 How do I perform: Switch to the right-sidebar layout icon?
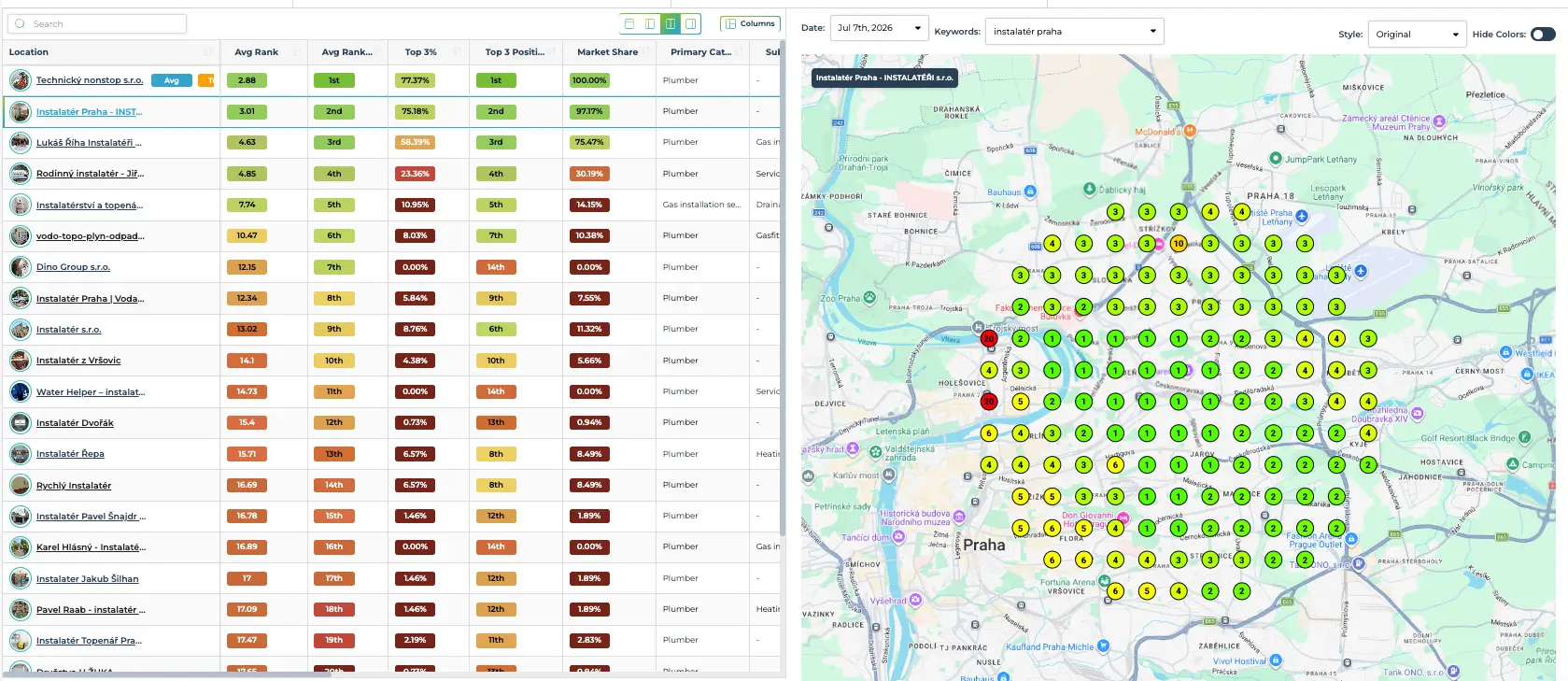691,23
